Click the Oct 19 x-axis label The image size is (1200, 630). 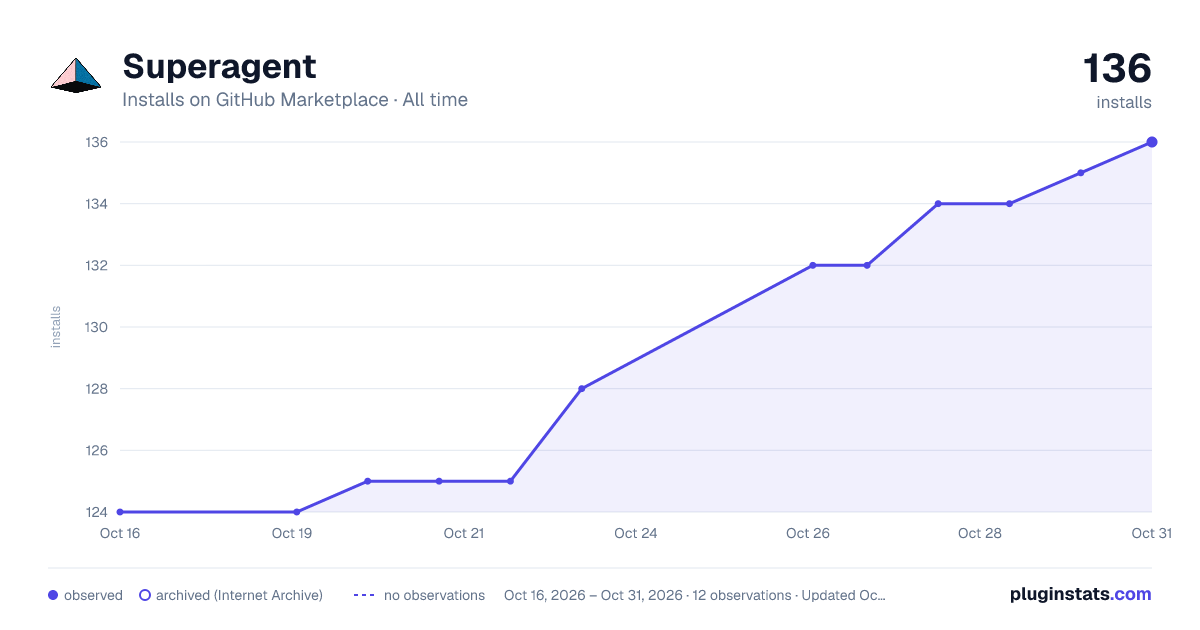click(x=292, y=533)
